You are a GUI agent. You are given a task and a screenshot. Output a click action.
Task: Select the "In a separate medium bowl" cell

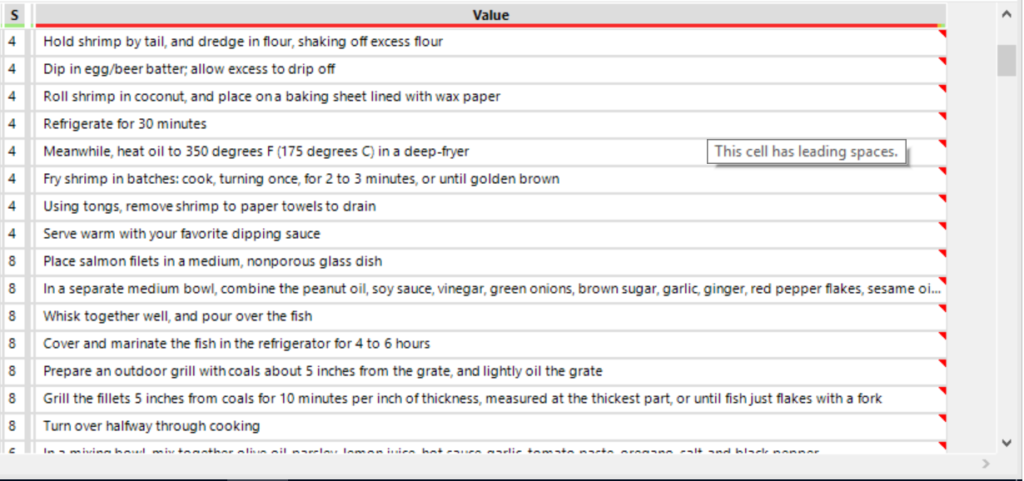point(490,289)
